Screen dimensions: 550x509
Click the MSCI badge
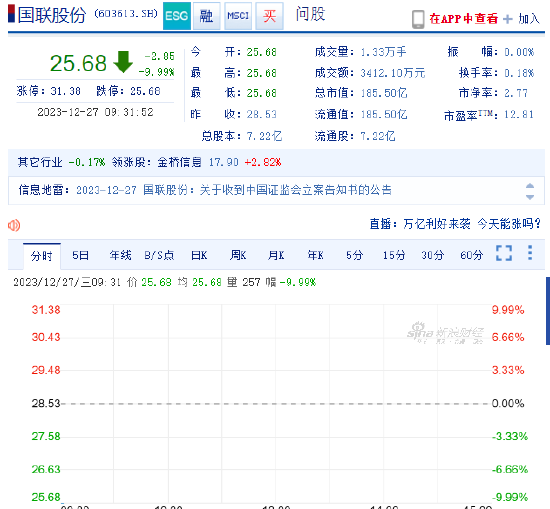pyautogui.click(x=238, y=16)
